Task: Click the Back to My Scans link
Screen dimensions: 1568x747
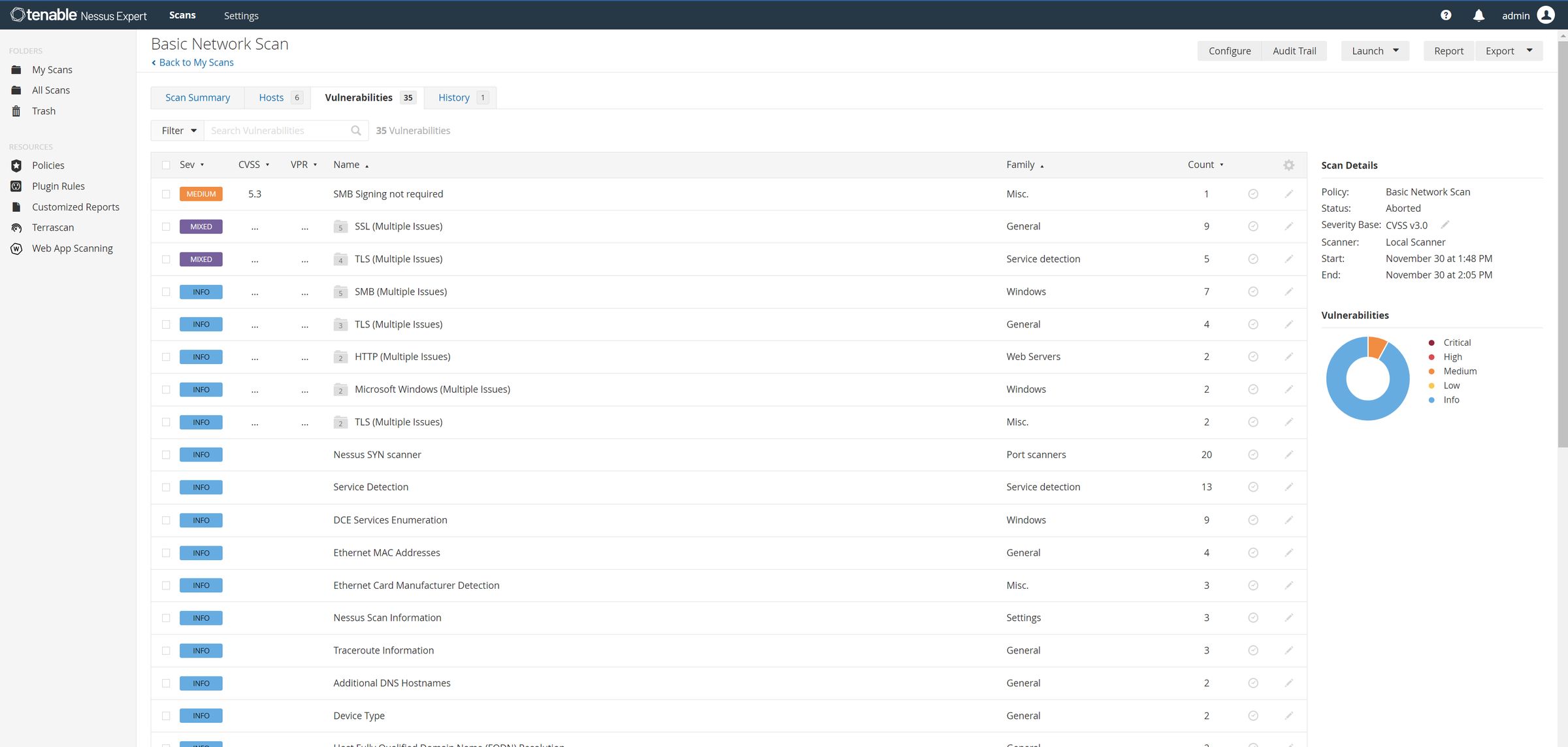Action: (x=195, y=62)
